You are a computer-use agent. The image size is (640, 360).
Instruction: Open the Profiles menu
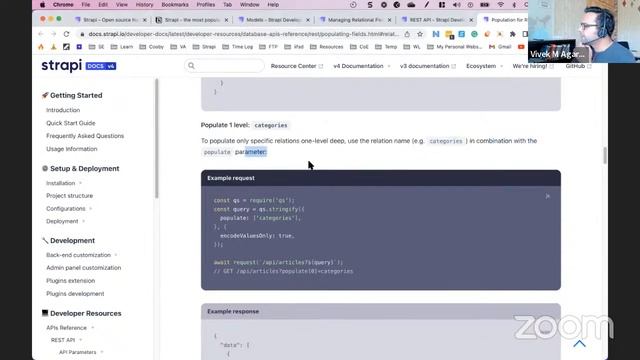206,5
